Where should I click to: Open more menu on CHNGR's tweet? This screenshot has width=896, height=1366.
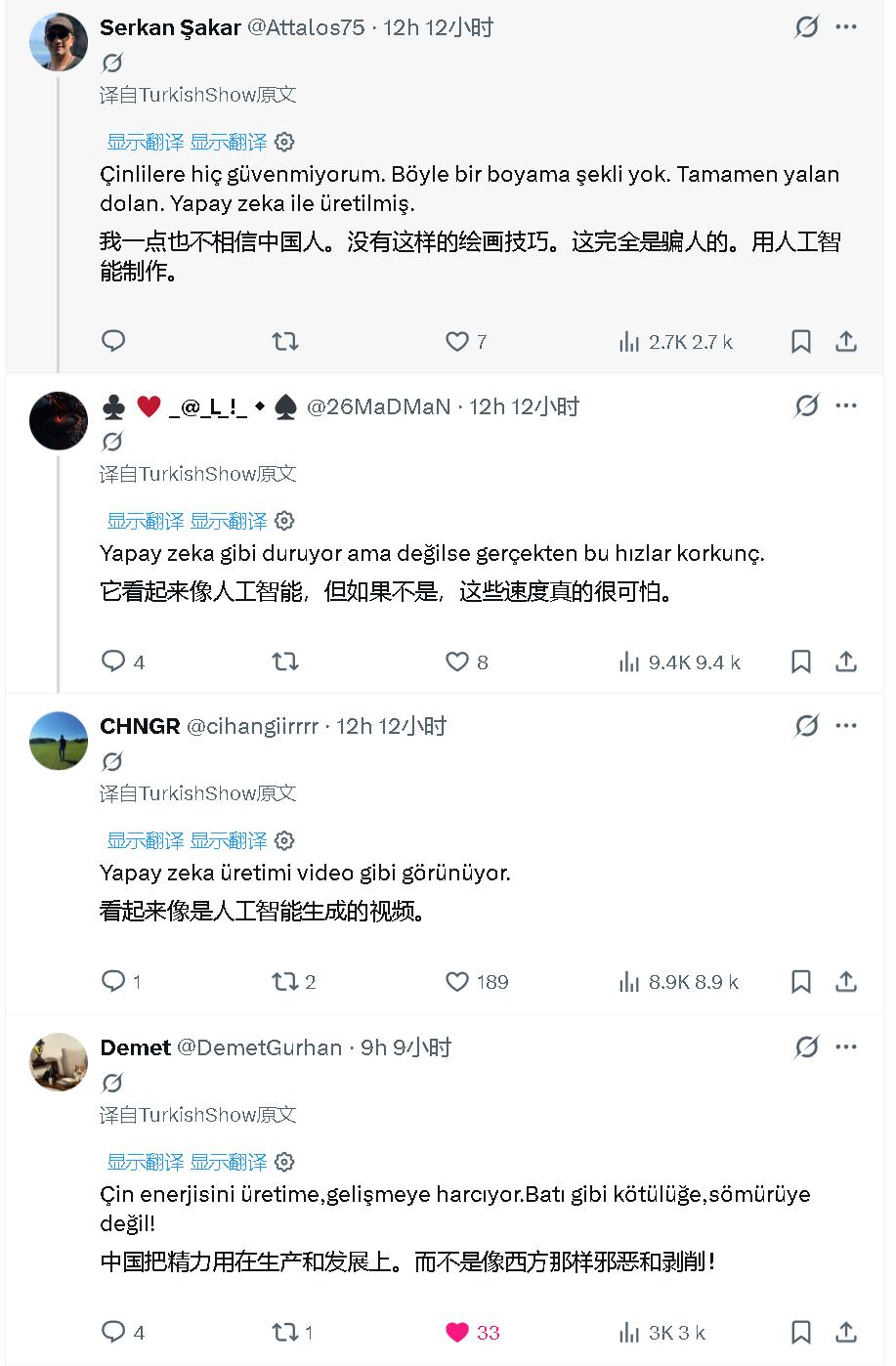(x=846, y=725)
